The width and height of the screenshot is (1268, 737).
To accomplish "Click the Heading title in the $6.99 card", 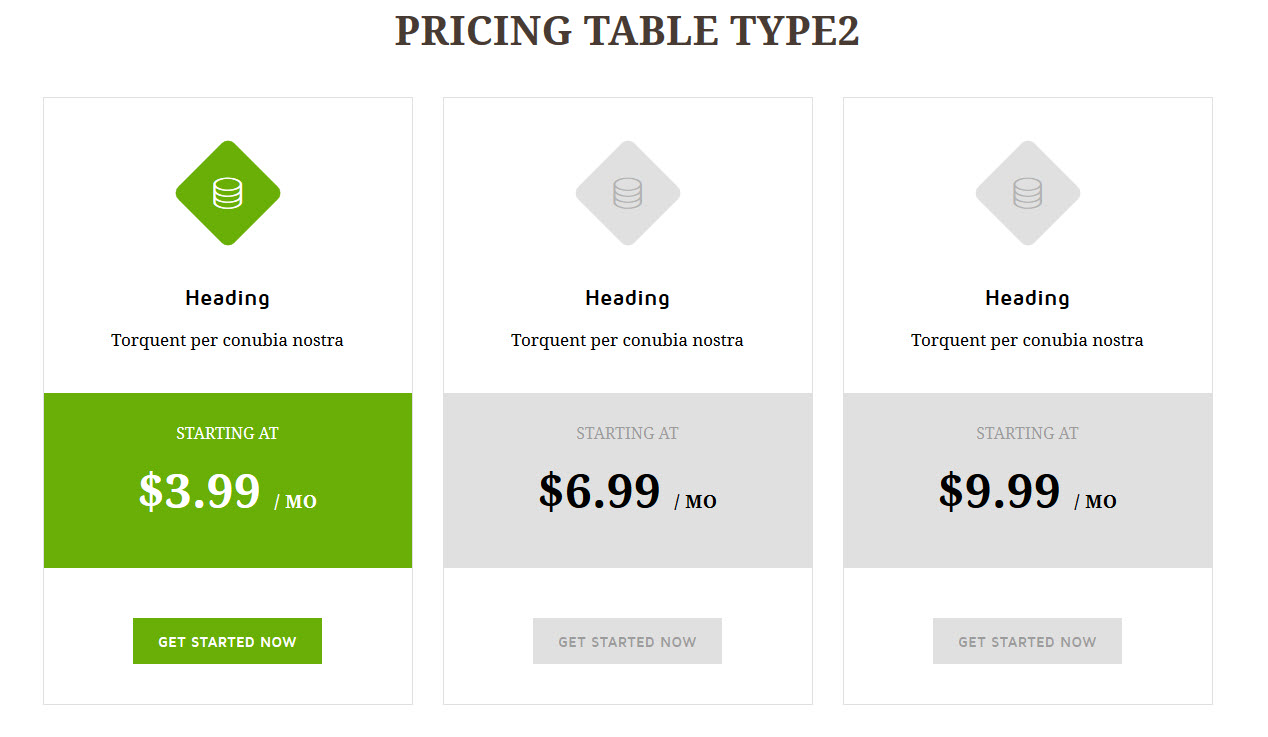I will pos(627,298).
